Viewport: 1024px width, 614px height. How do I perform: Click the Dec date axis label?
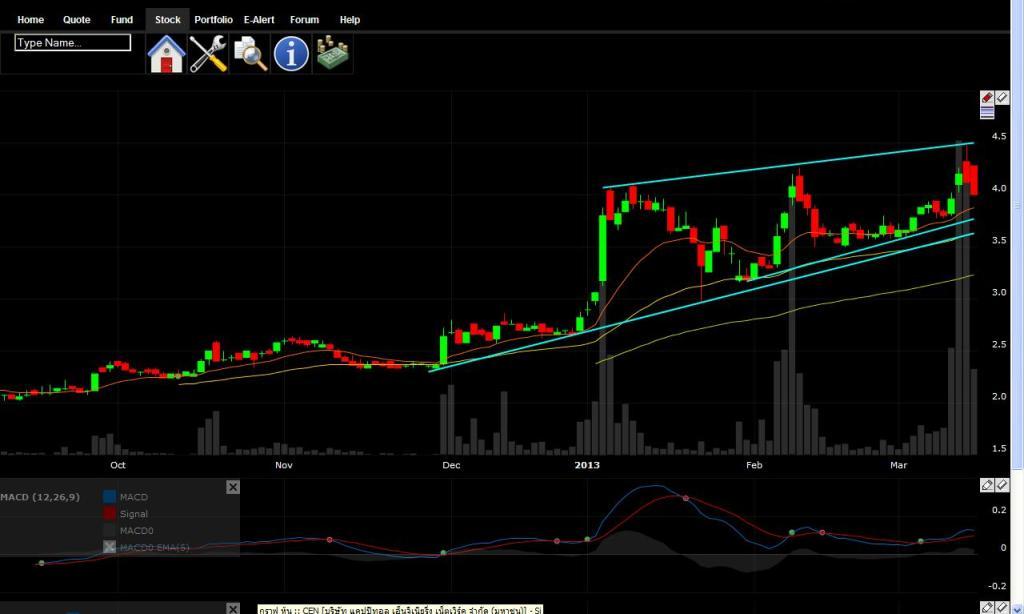[x=451, y=465]
